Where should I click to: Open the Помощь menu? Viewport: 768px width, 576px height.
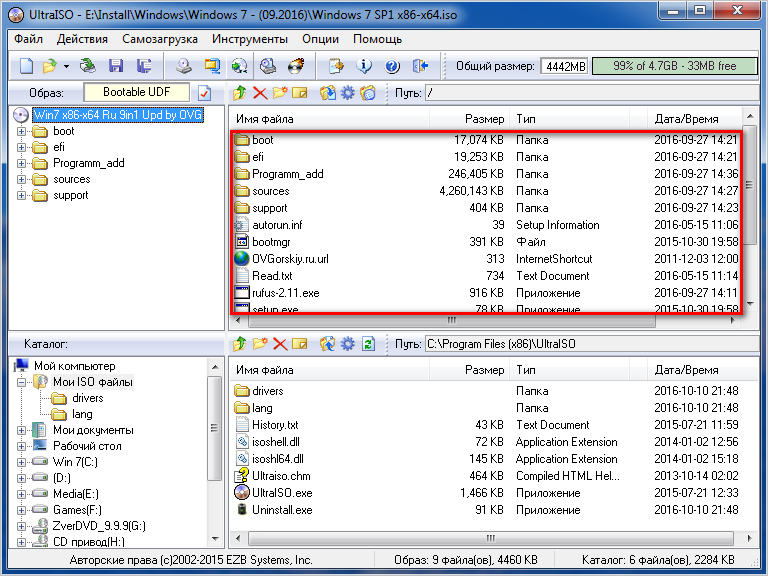click(x=377, y=39)
